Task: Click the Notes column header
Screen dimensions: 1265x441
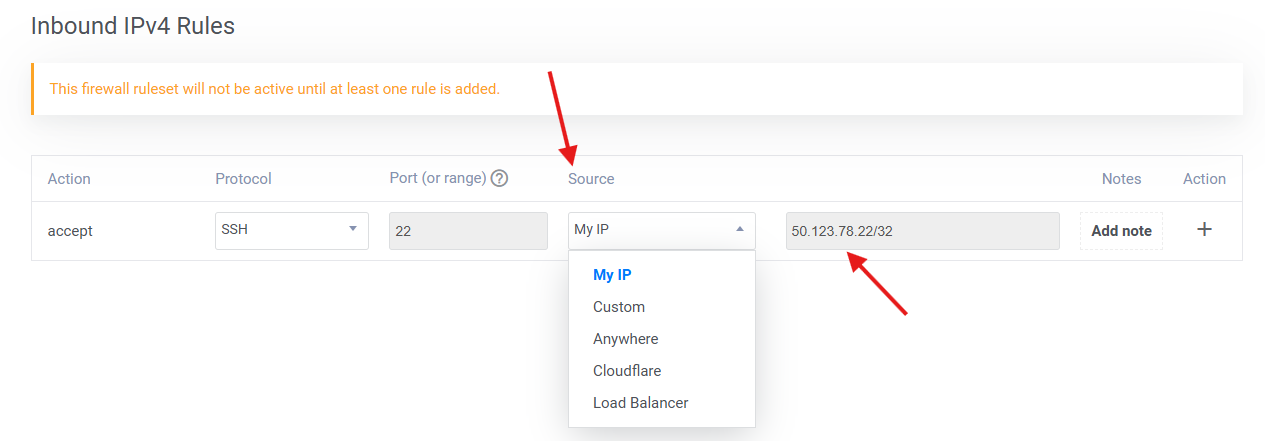Action: click(x=1121, y=179)
